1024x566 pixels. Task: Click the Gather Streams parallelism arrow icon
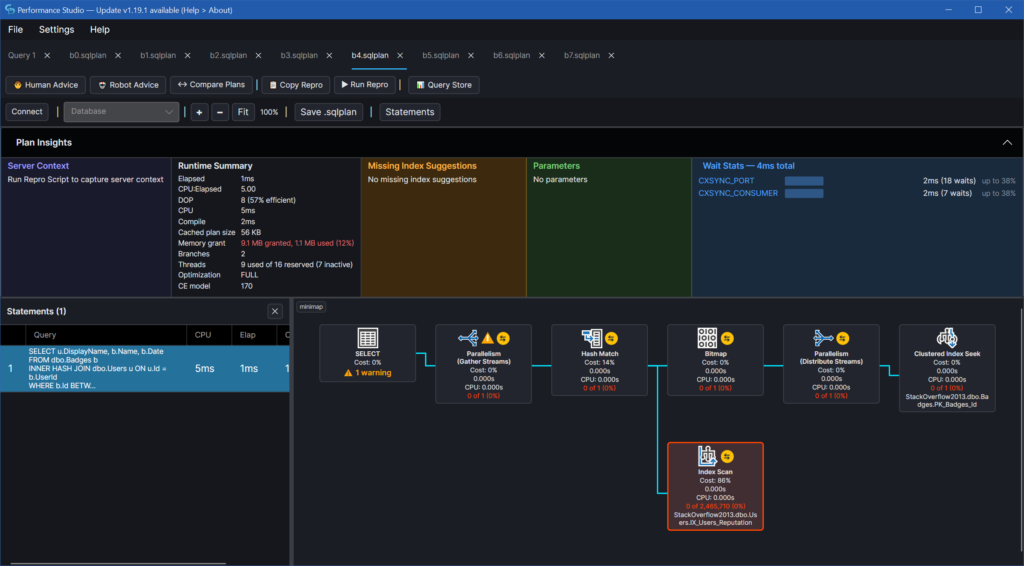[x=468, y=338]
